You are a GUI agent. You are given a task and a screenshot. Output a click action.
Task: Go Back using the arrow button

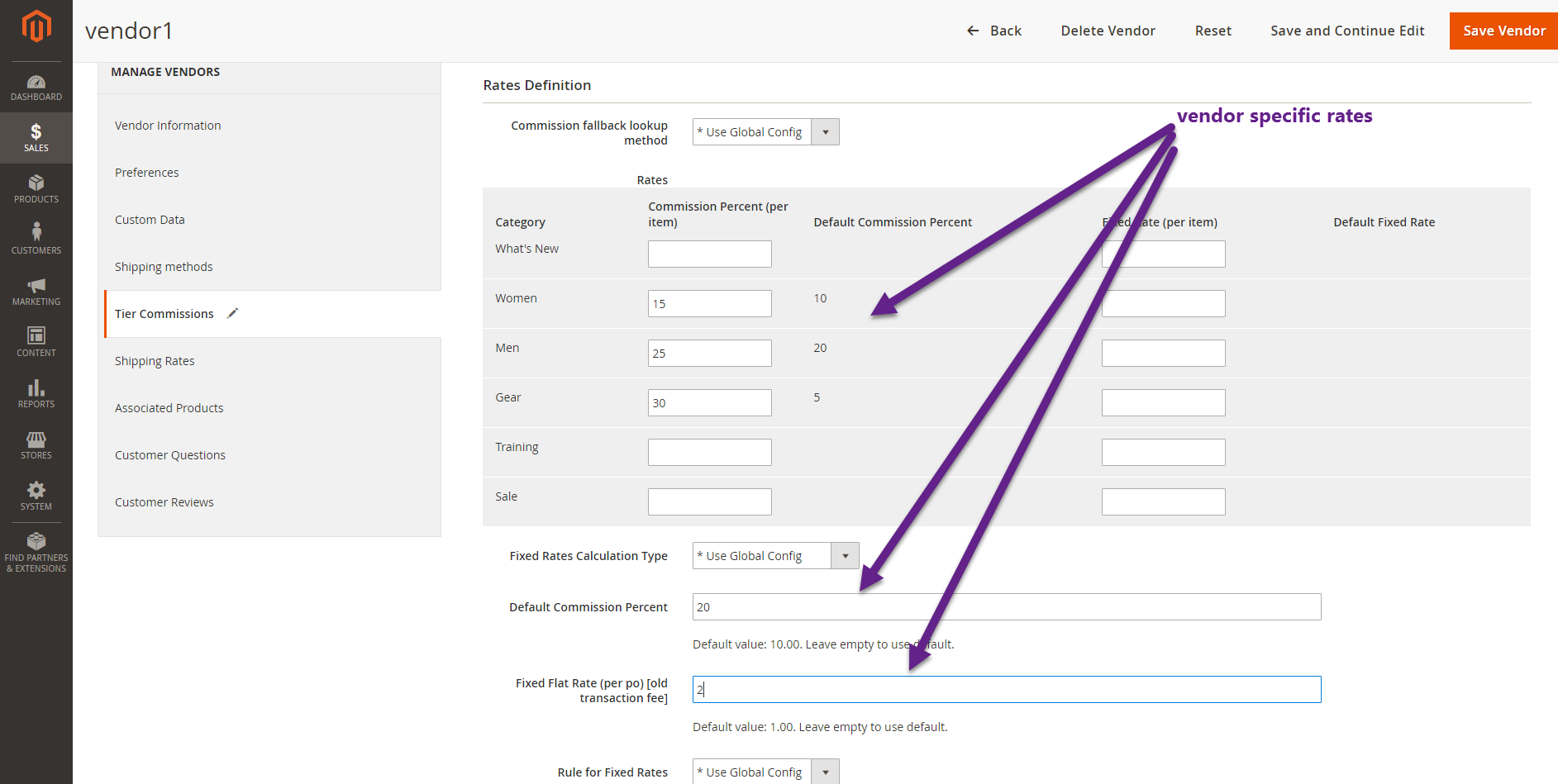(x=993, y=31)
